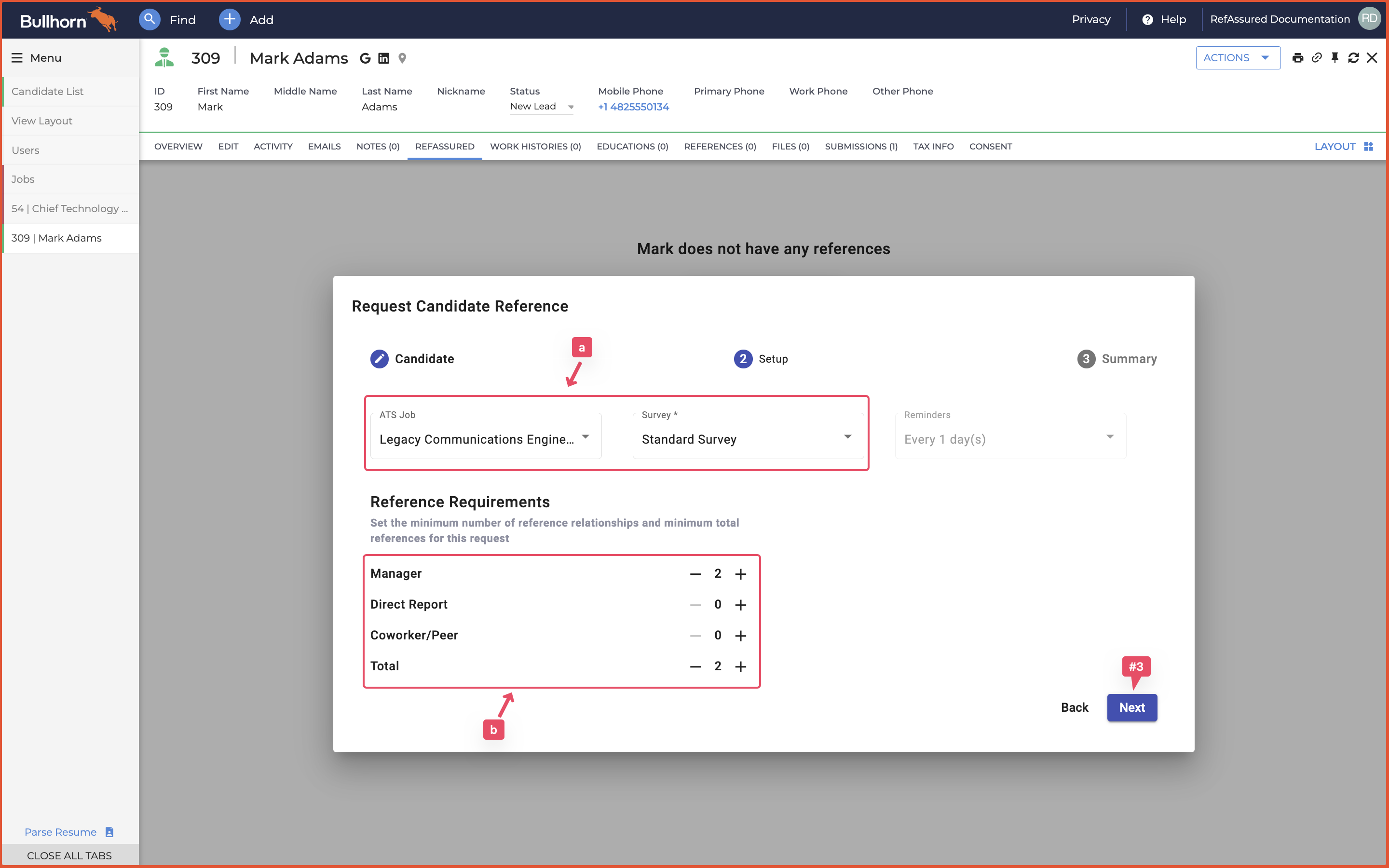Switch to the ACTIVITY tab
Viewport: 1389px width, 868px height.
pos(273,147)
